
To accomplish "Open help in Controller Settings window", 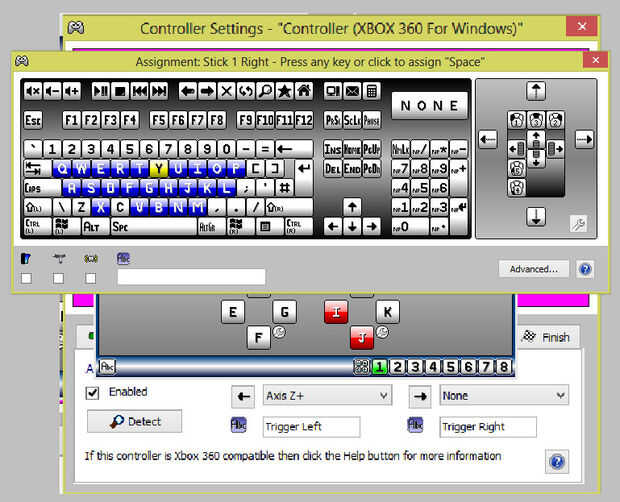I will pos(557,462).
